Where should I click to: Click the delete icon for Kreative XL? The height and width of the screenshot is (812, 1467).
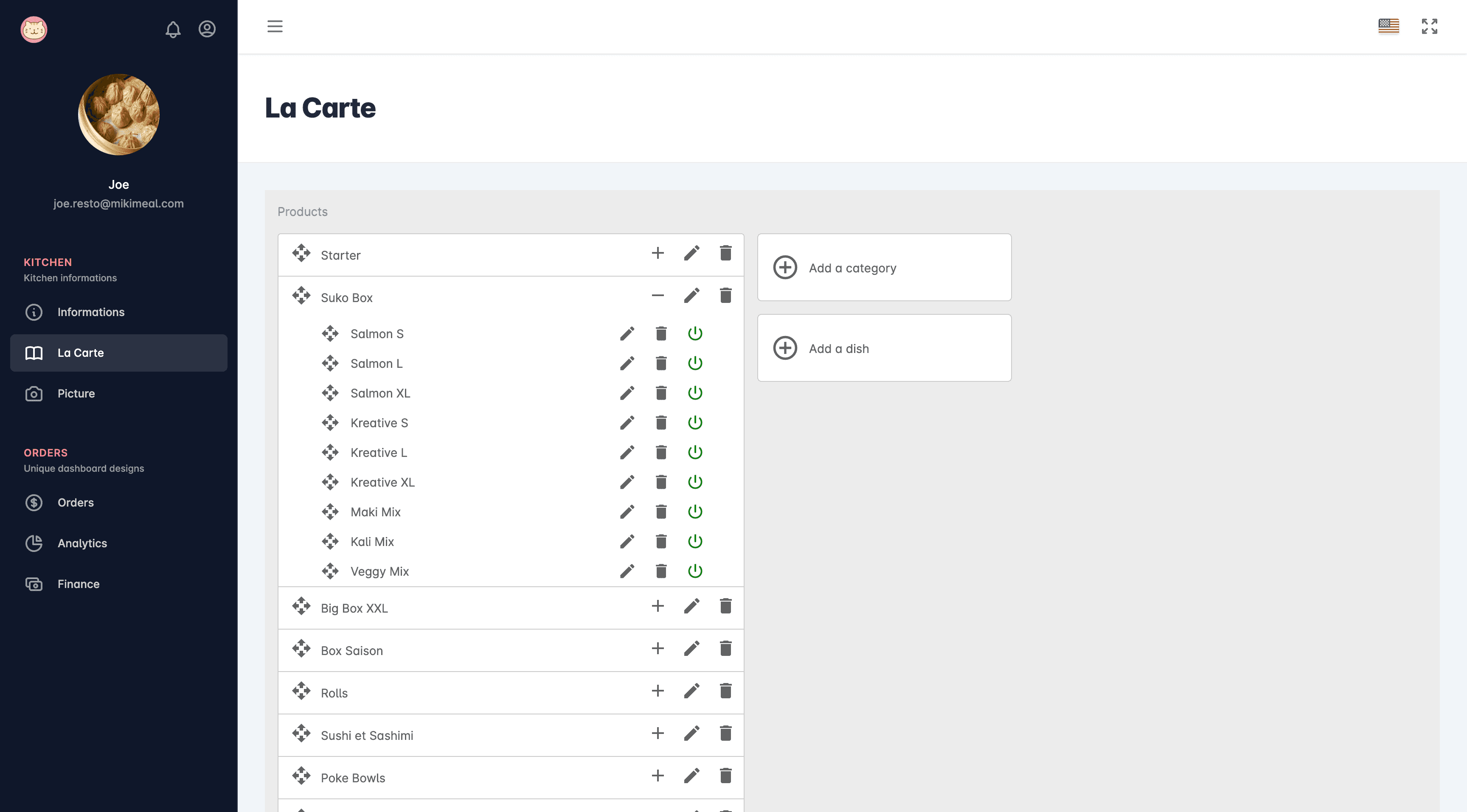[661, 482]
